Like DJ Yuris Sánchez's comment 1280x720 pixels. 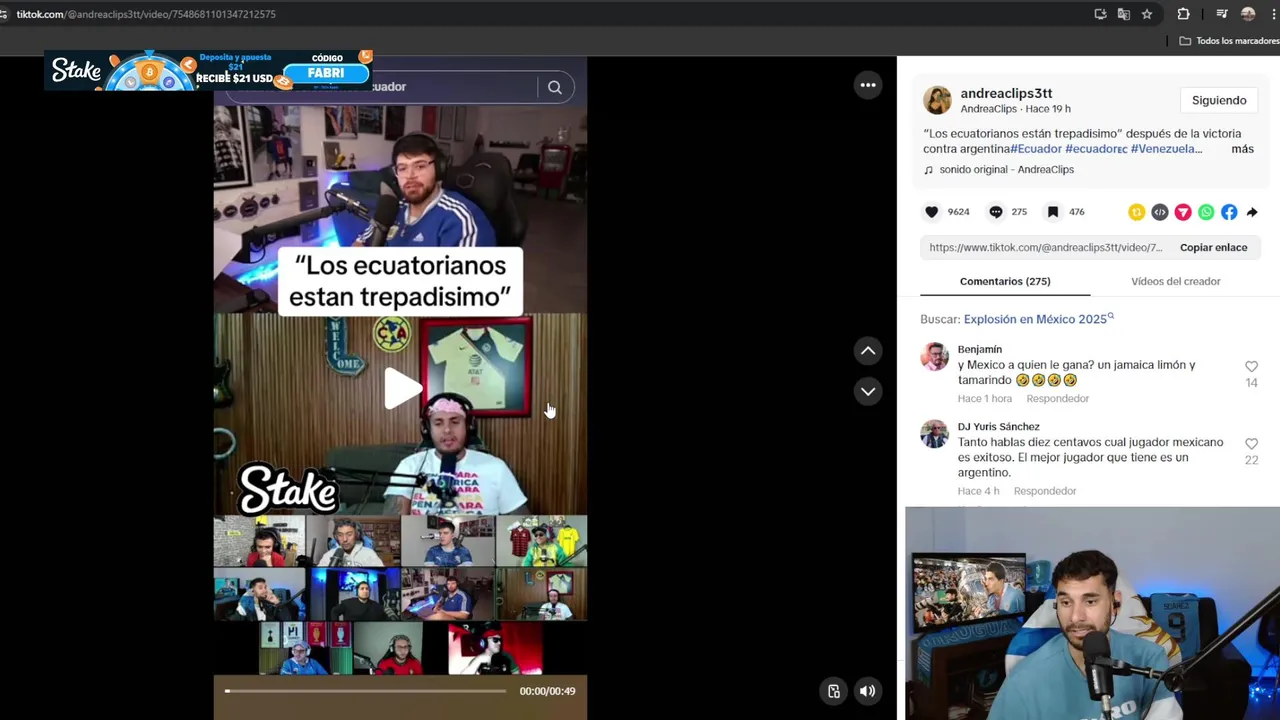click(1251, 444)
